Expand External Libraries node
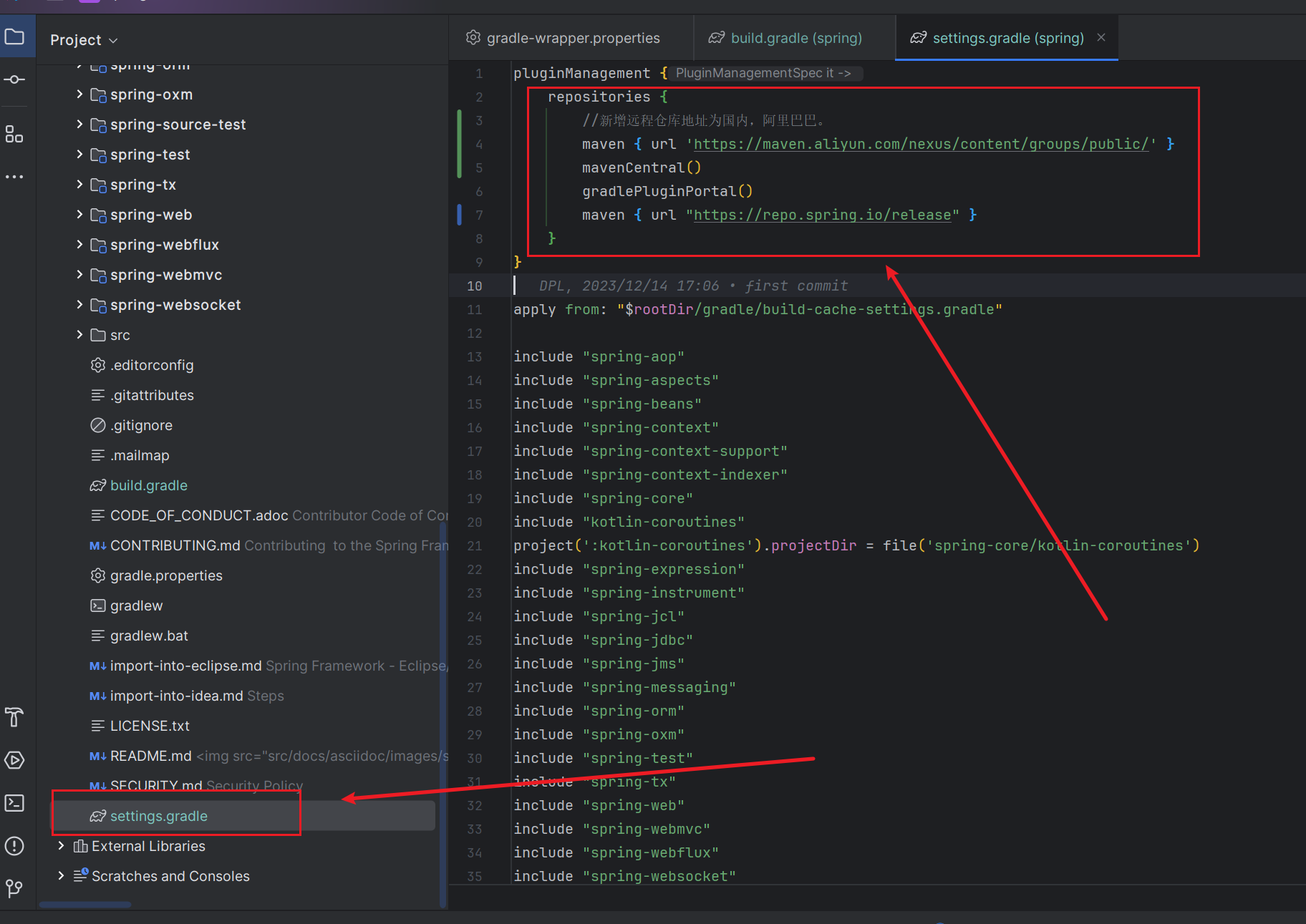 pos(62,845)
